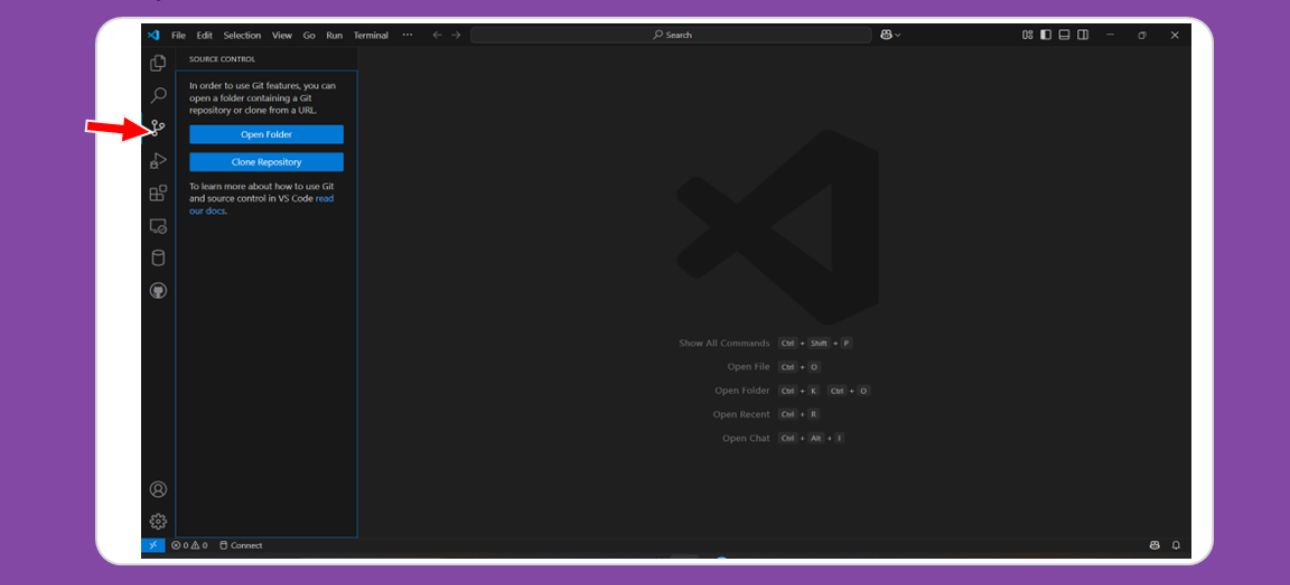Open the GitHub icon in activity bar

(157, 291)
